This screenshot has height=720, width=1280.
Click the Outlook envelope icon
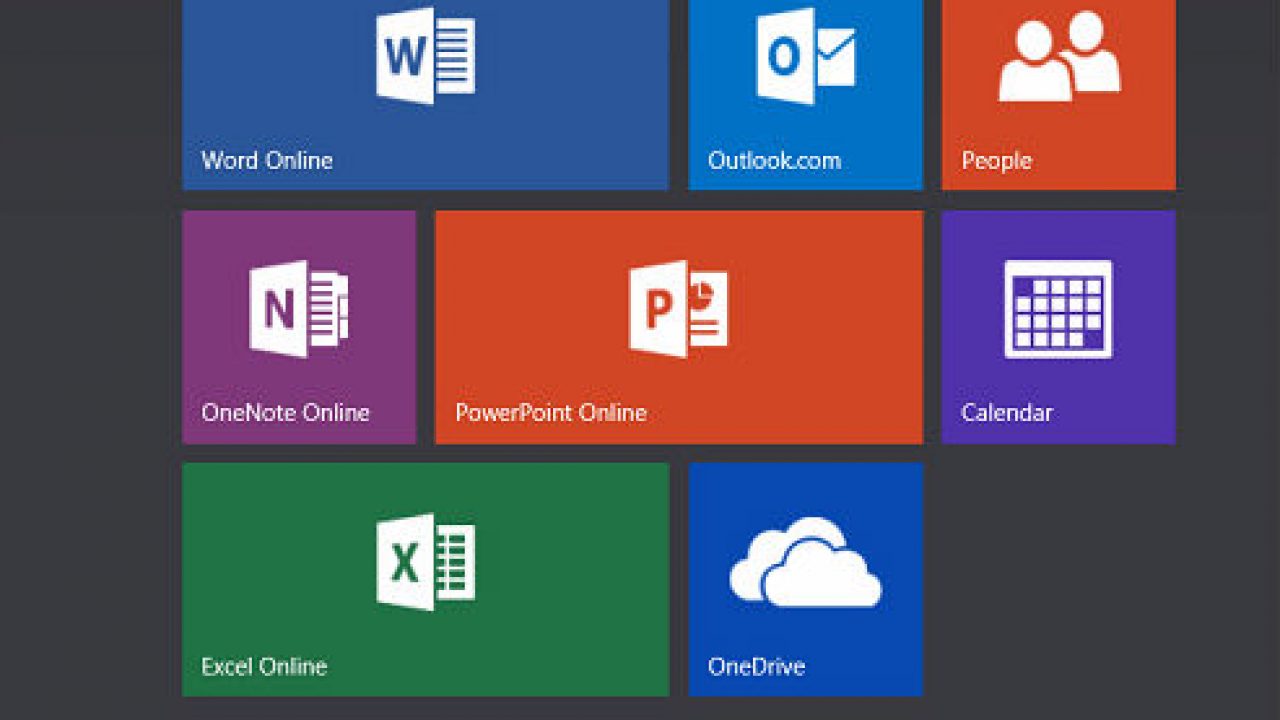tap(806, 55)
